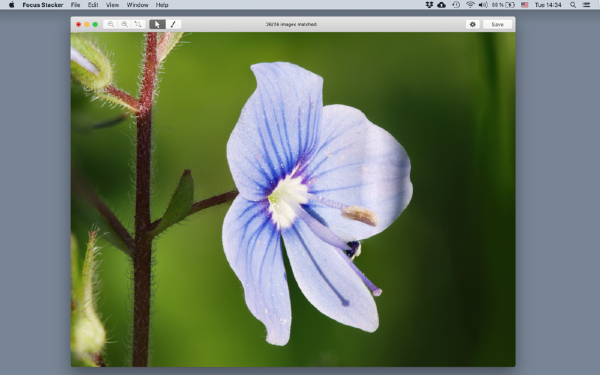The width and height of the screenshot is (600, 375).
Task: Select the fit-to-window crop icon
Action: click(138, 24)
